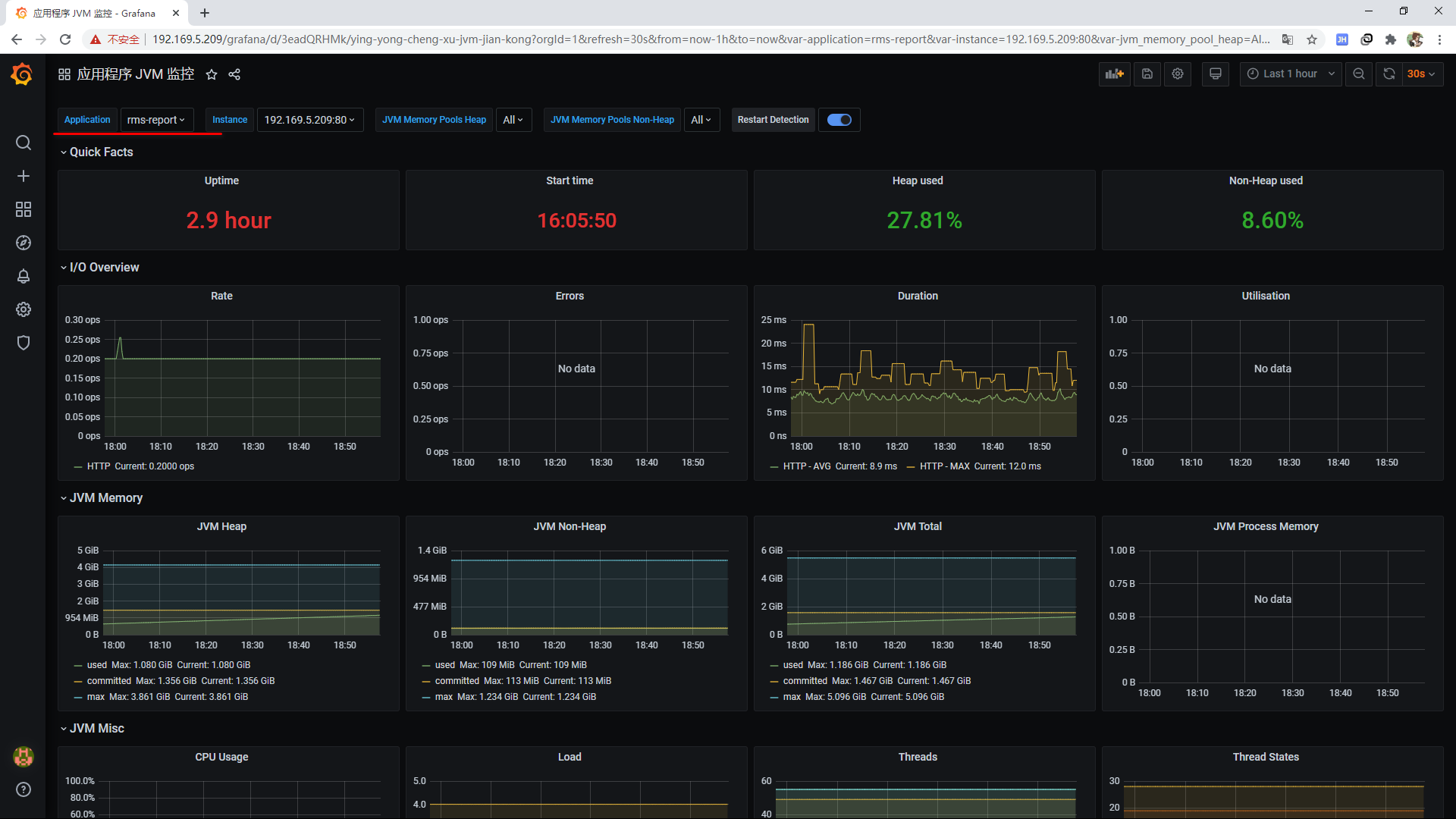1456x819 pixels.
Task: Open Server Admin shield icon
Action: click(24, 343)
